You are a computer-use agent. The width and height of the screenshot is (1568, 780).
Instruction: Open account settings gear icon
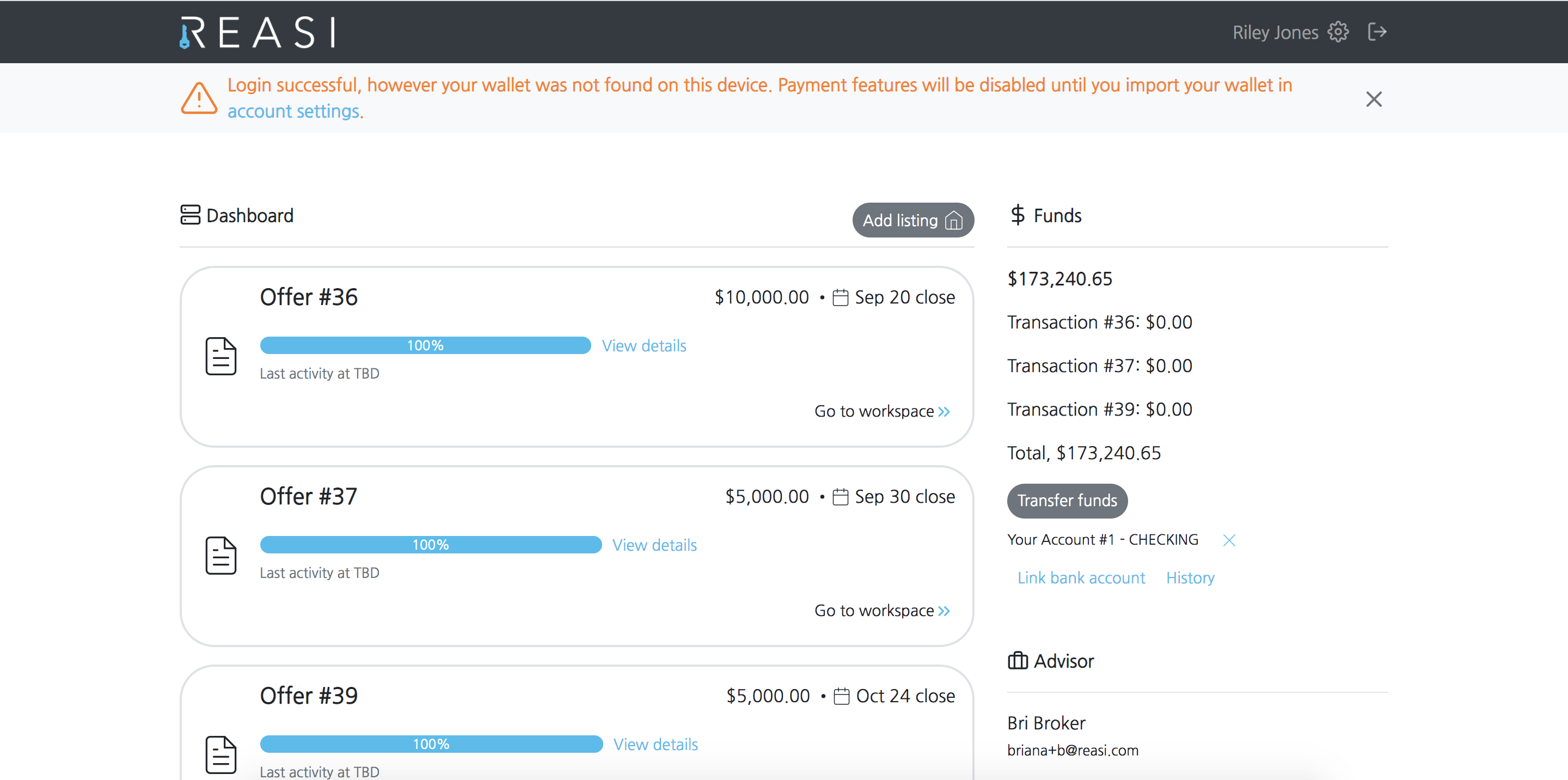tap(1338, 32)
